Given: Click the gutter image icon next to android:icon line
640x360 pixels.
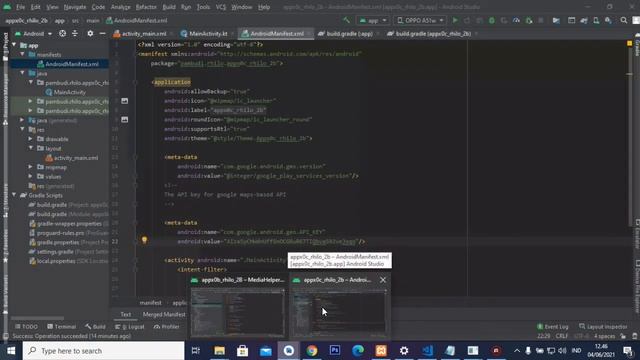Looking at the screenshot, I should (124, 101).
